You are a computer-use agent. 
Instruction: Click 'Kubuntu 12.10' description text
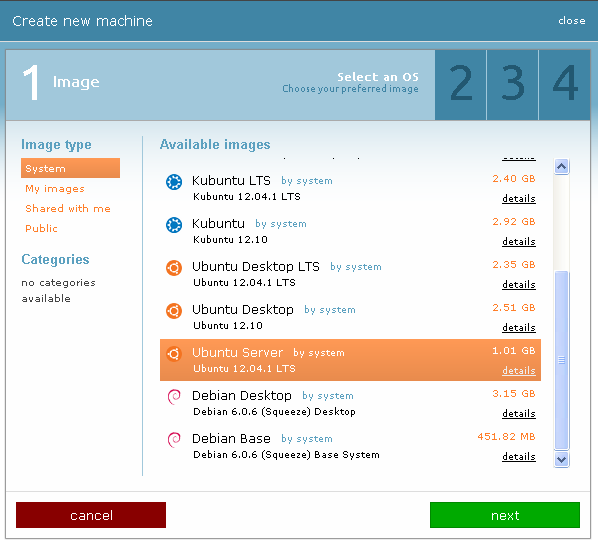click(x=230, y=240)
